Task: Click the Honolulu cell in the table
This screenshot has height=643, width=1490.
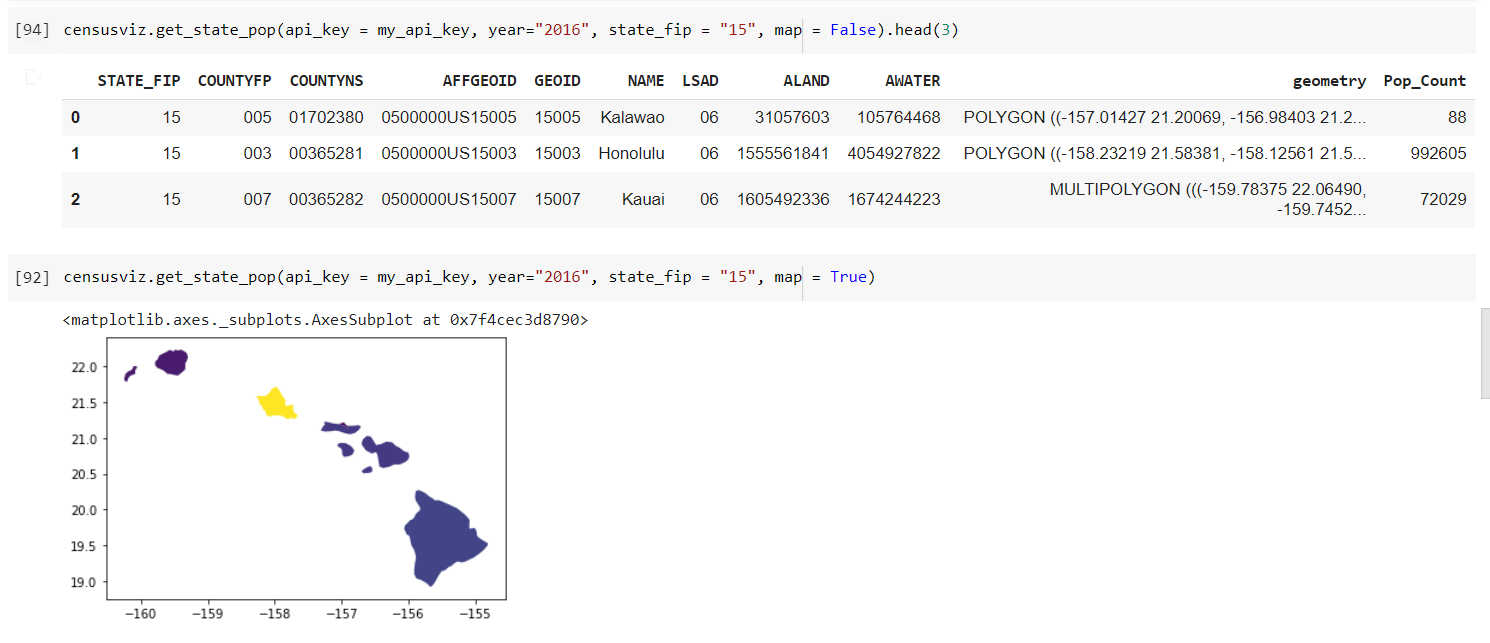Action: tap(631, 153)
